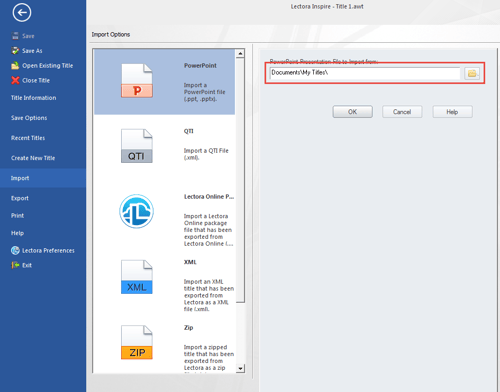Click the PowerPoint file path input field

coord(365,73)
